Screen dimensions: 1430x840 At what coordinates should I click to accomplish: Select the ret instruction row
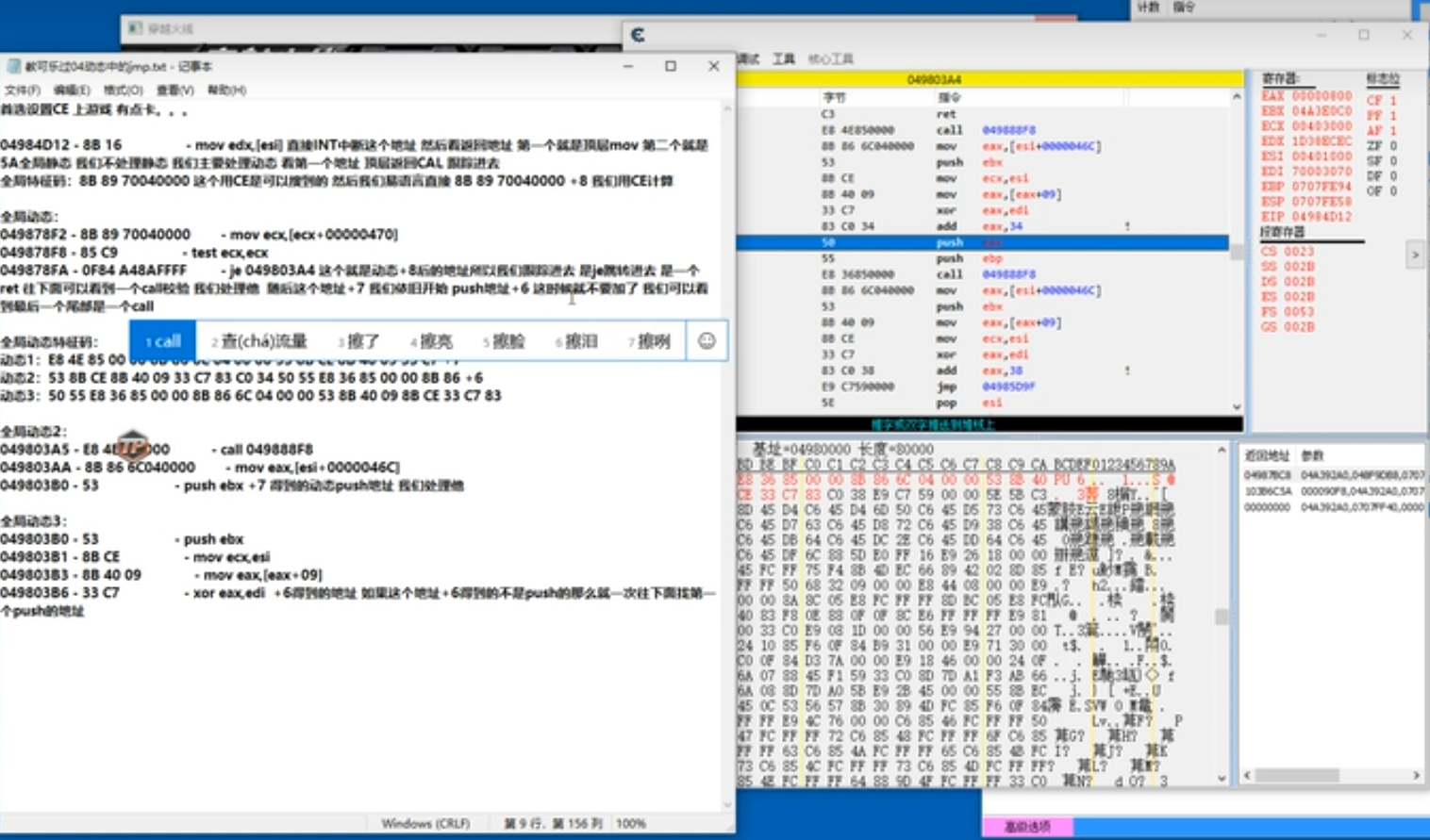pos(982,114)
